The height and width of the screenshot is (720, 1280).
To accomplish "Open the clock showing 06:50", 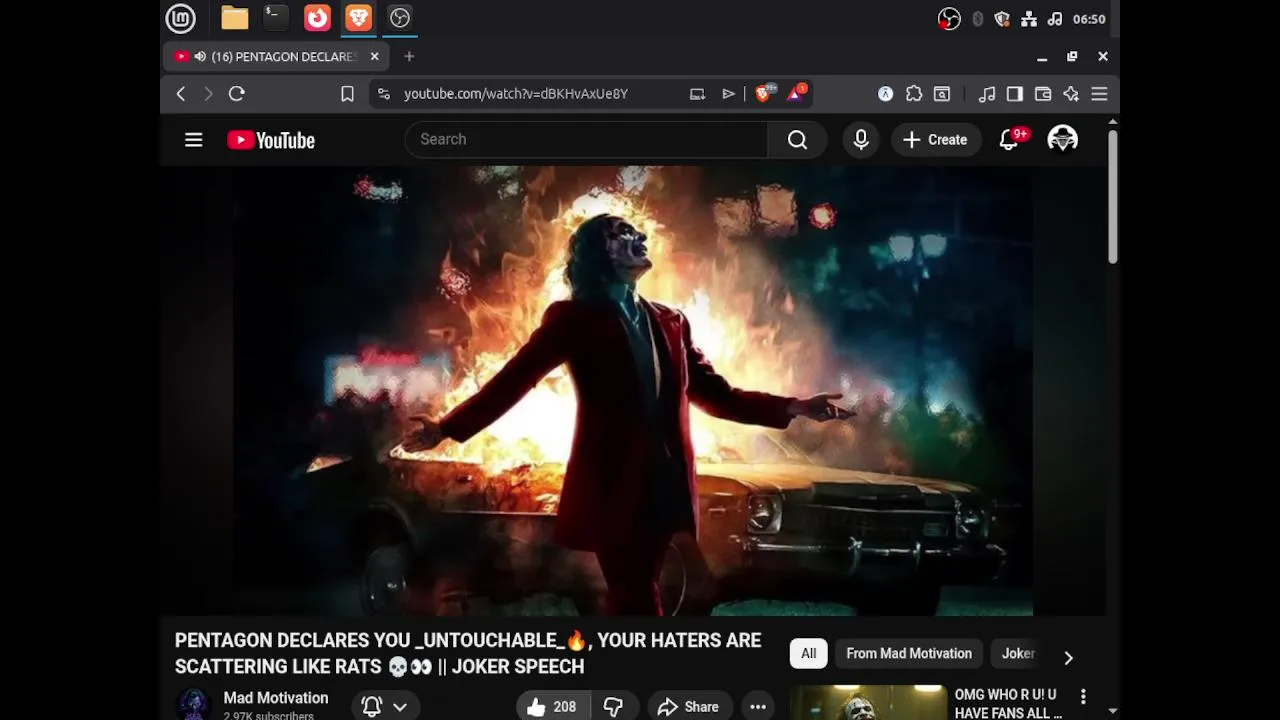I will [1089, 19].
